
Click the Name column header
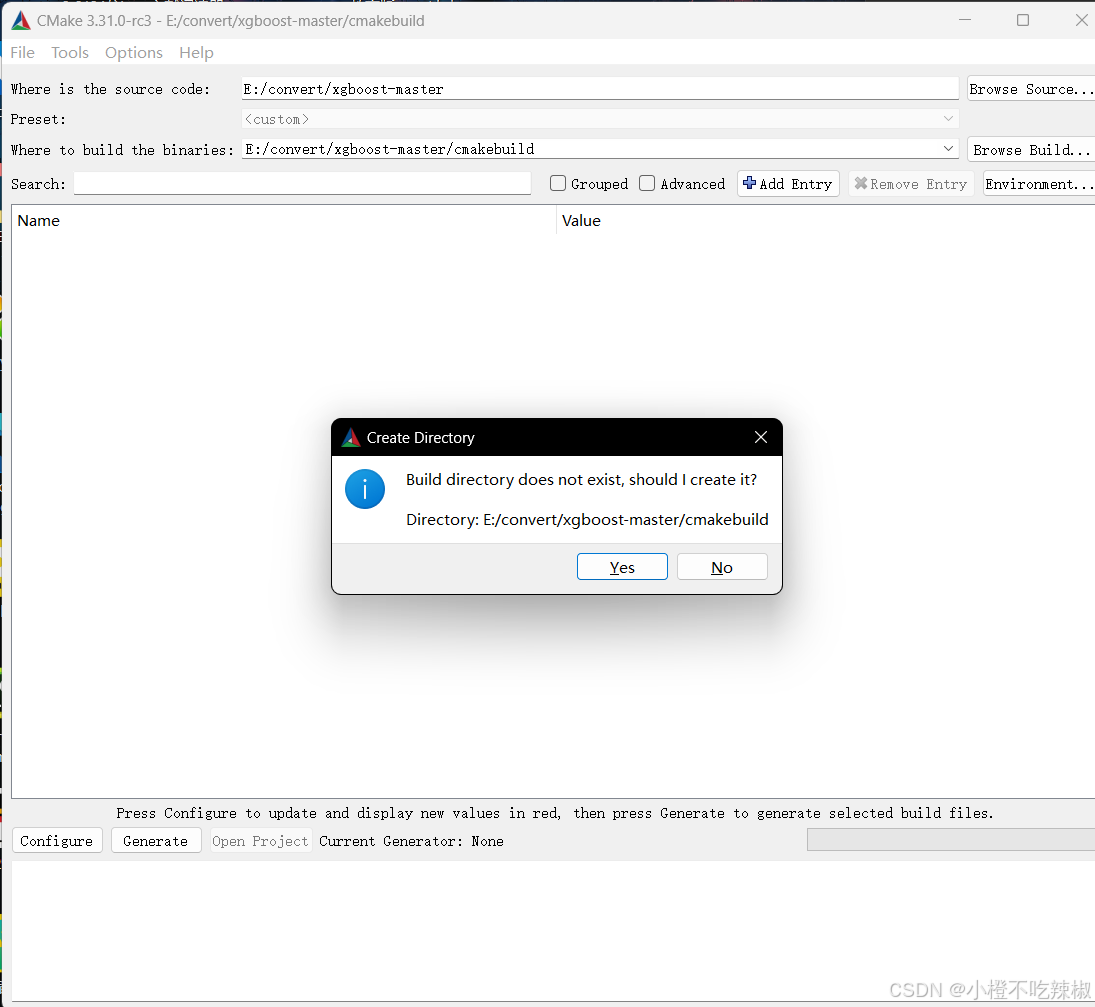[284, 221]
